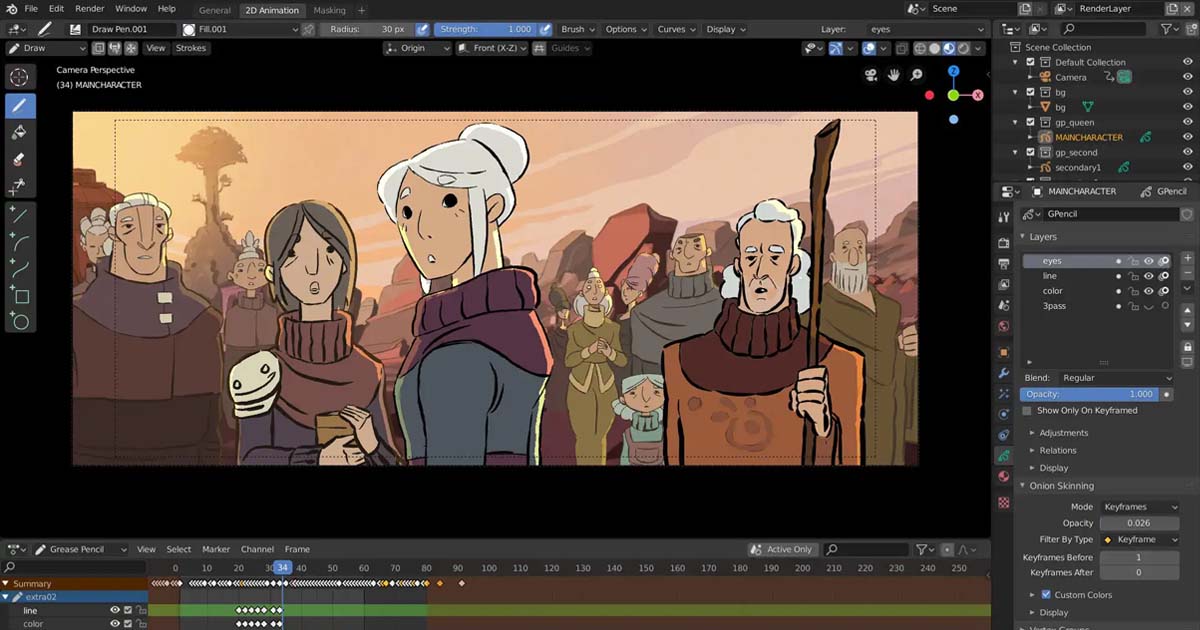Screen dimensions: 1200x630
Task: Select the Fill bucket tool
Action: pos(20,133)
